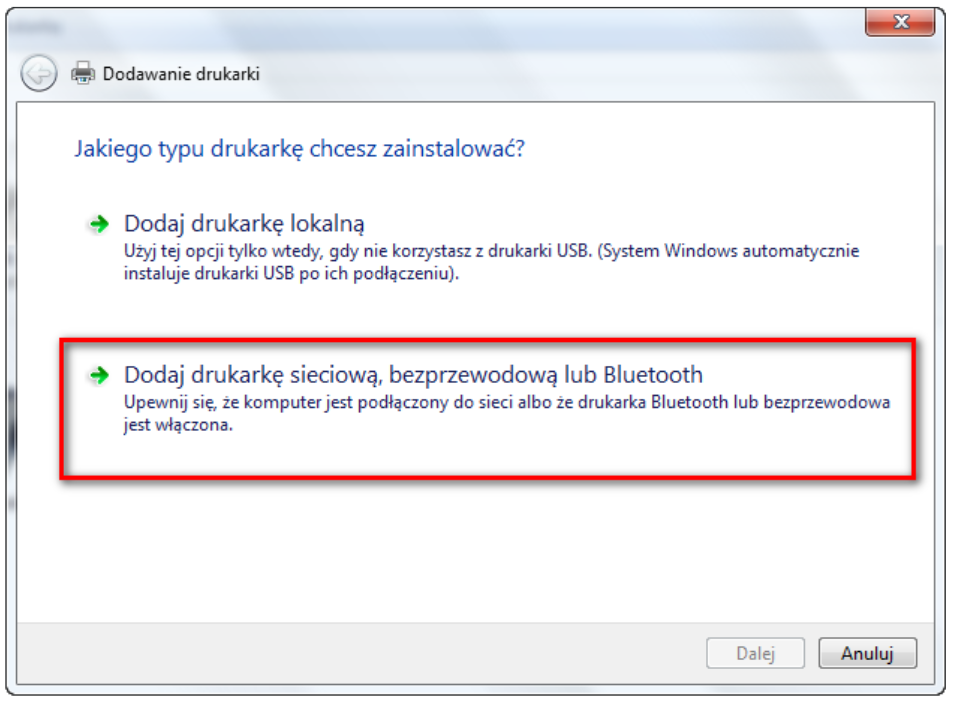
Task: Click "jest włączona." line of network option
Action: (178, 425)
